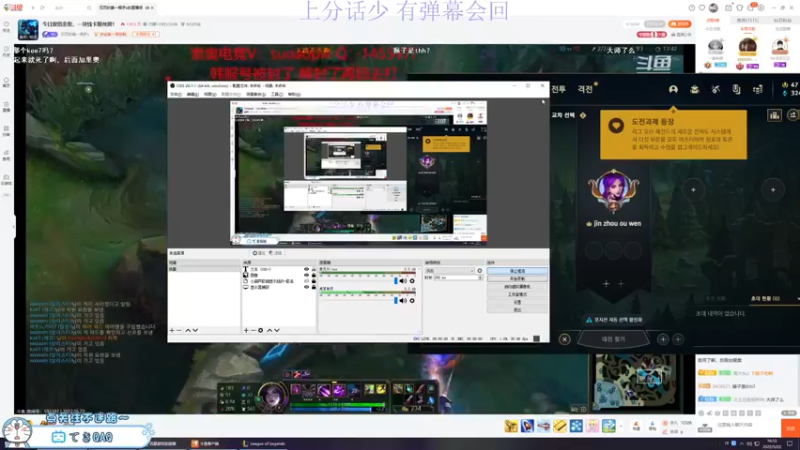Invite player via first empty plus slot

click(693, 190)
